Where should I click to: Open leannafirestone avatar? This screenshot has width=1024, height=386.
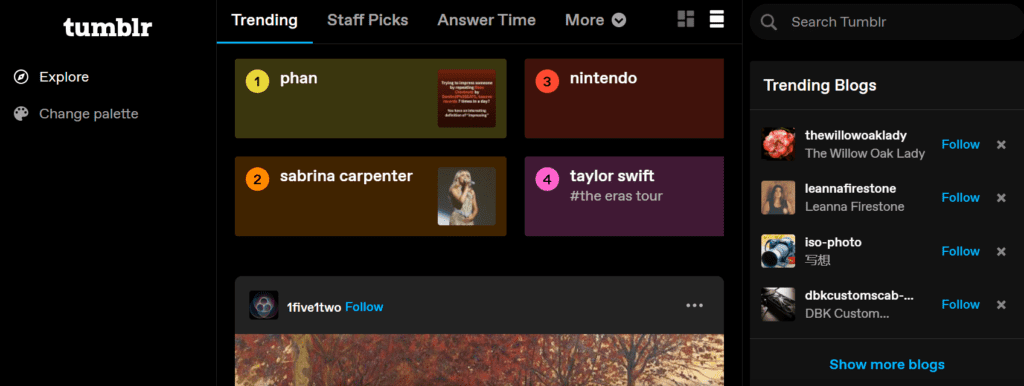pyautogui.click(x=778, y=198)
